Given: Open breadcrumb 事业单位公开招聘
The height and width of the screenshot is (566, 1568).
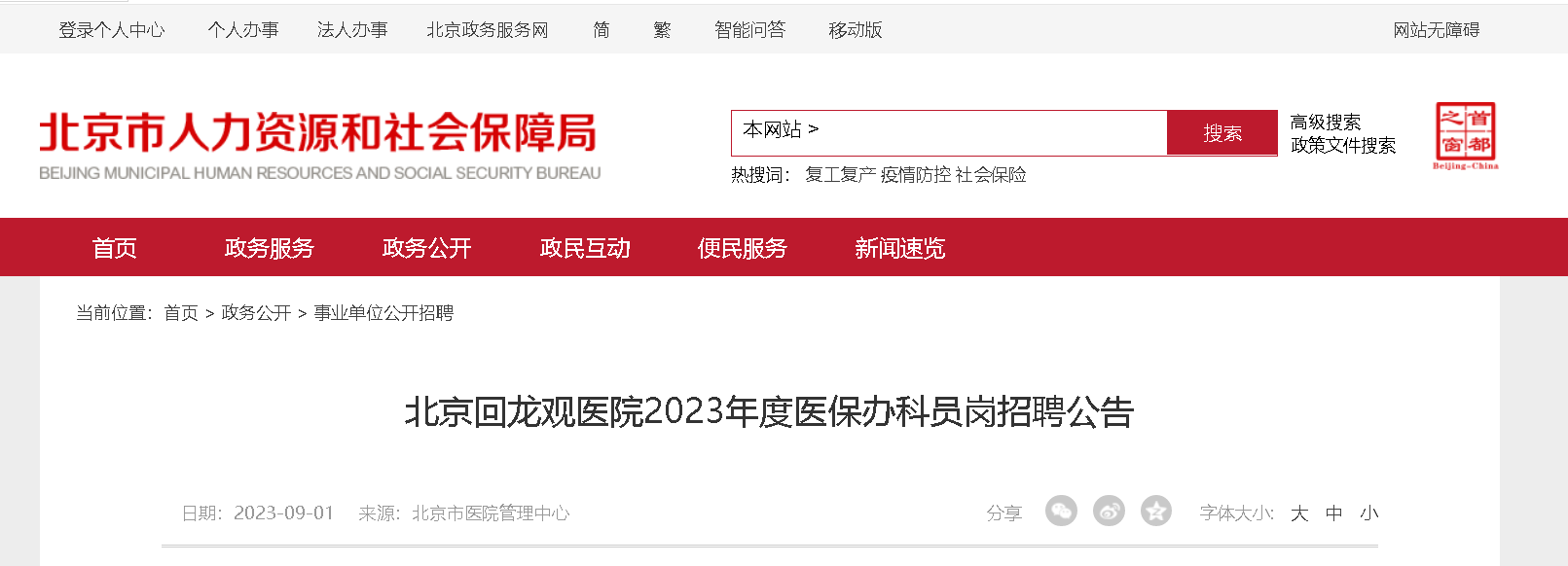Looking at the screenshot, I should click(383, 313).
